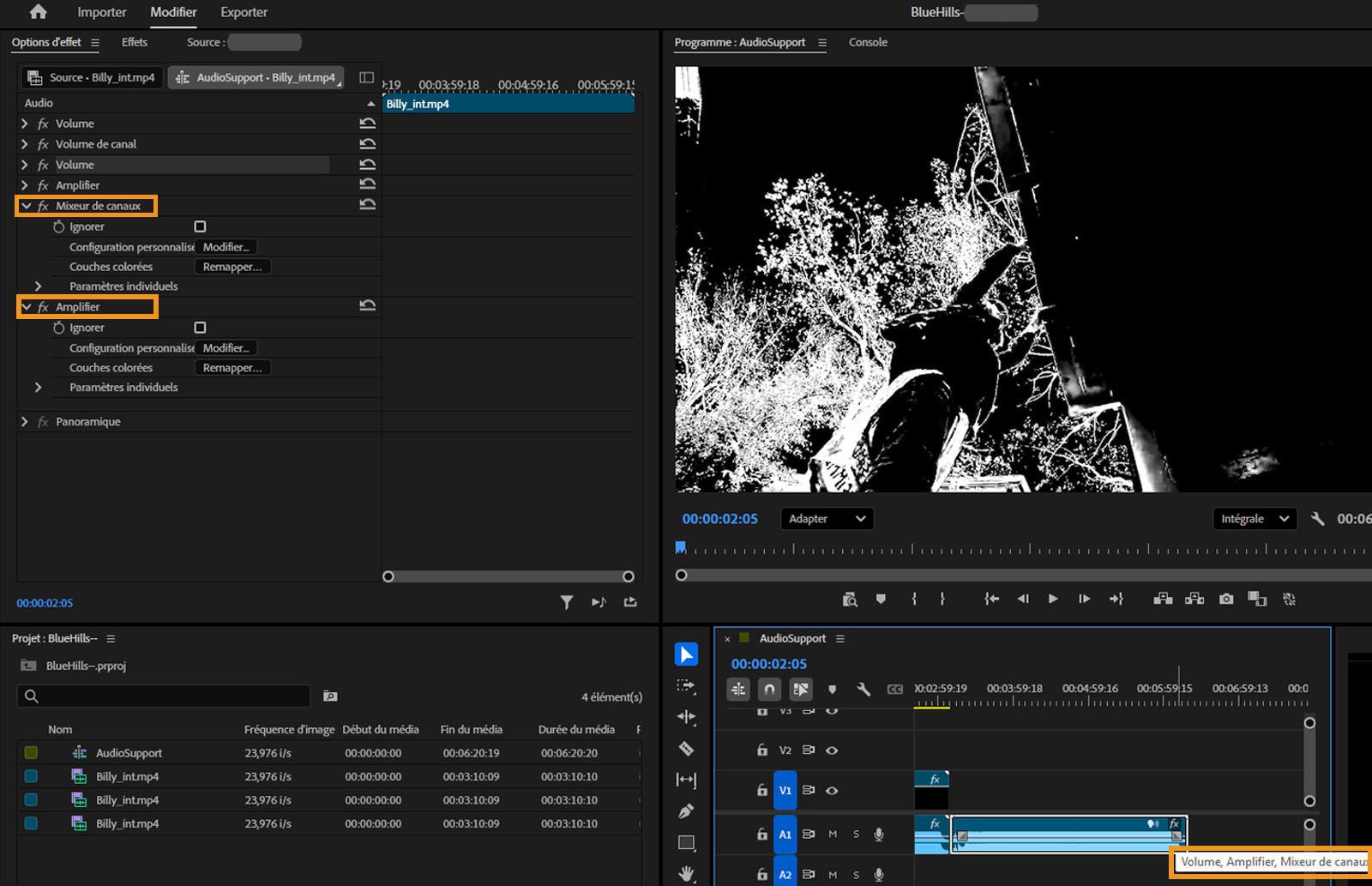The width and height of the screenshot is (1372, 886).
Task: Click Remapper button under second Amplifier
Action: pyautogui.click(x=232, y=368)
